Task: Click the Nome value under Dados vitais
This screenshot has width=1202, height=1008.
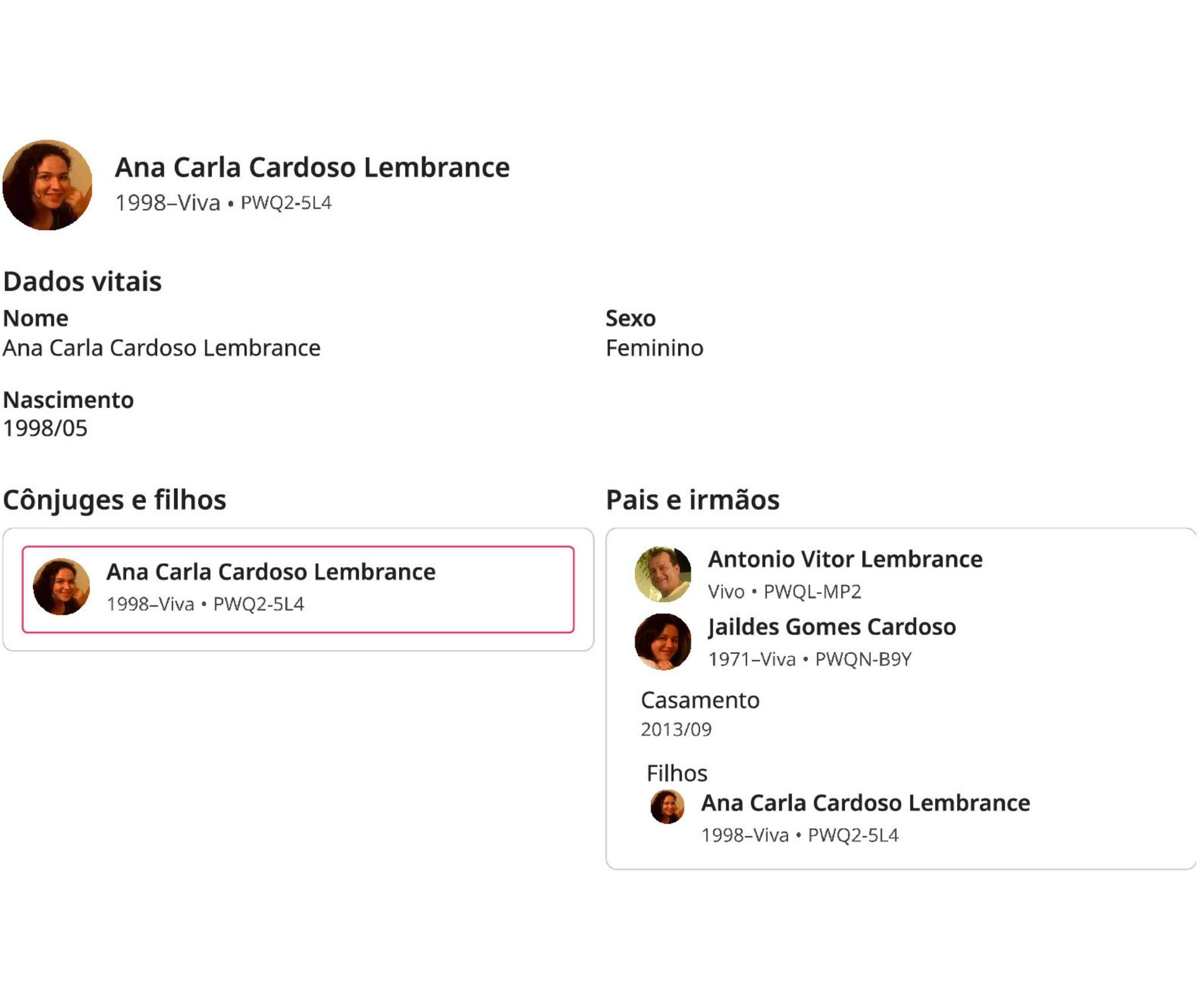Action: pyautogui.click(x=161, y=348)
